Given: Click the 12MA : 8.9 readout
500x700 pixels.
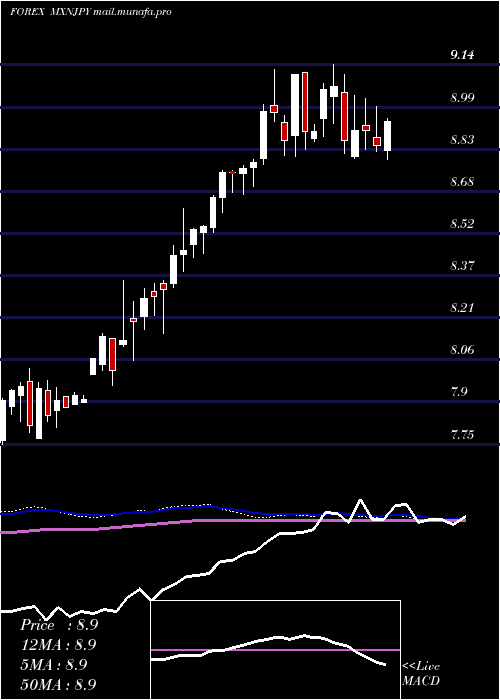Looking at the screenshot, I should point(58,645).
